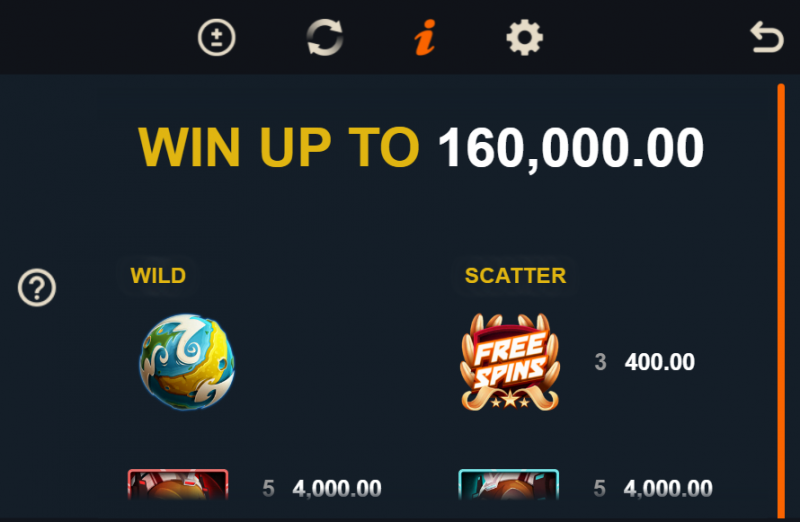
Task: Open the help question mark icon
Action: (x=37, y=287)
